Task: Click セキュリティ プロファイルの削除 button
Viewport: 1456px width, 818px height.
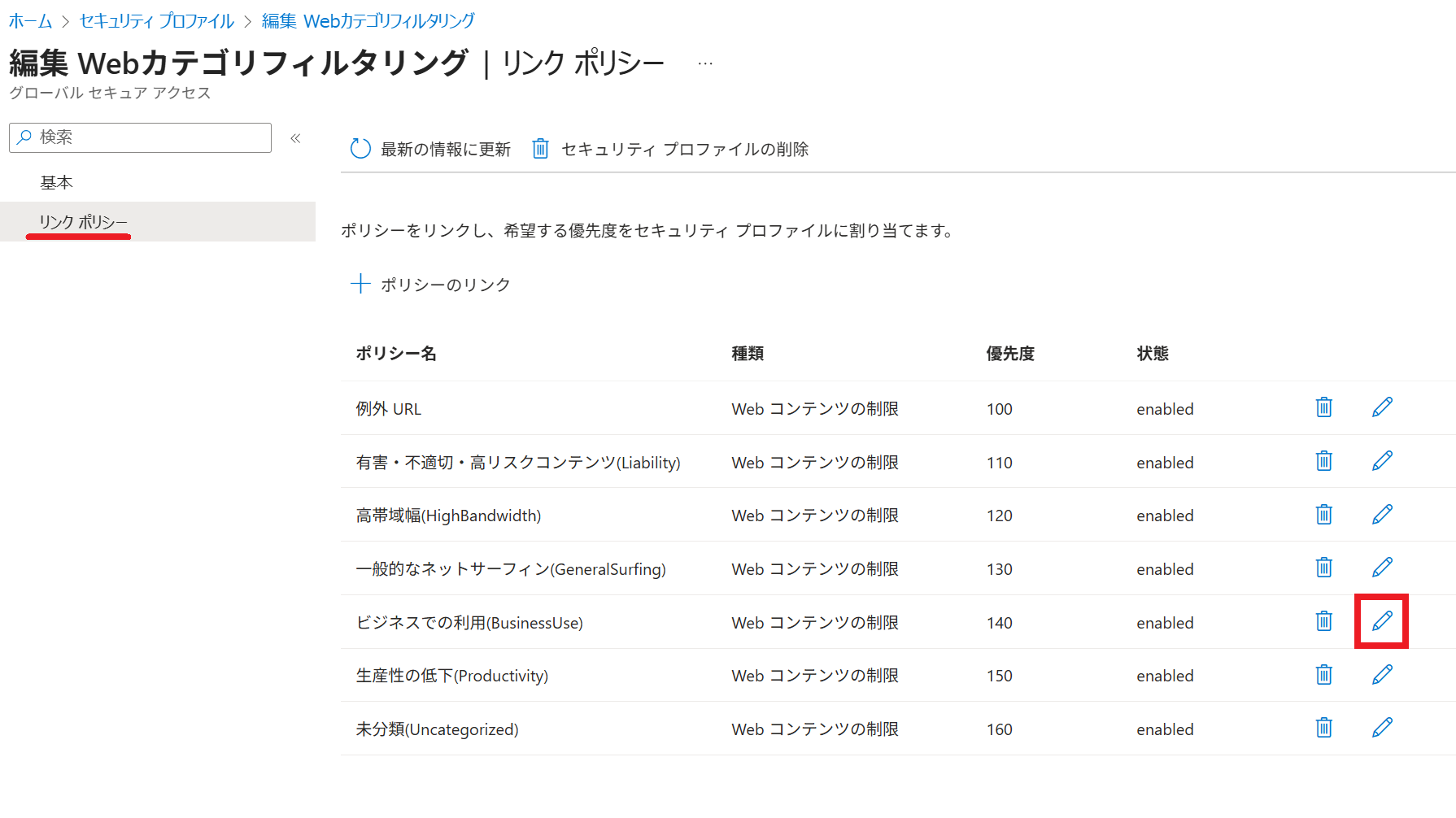Action: (670, 149)
